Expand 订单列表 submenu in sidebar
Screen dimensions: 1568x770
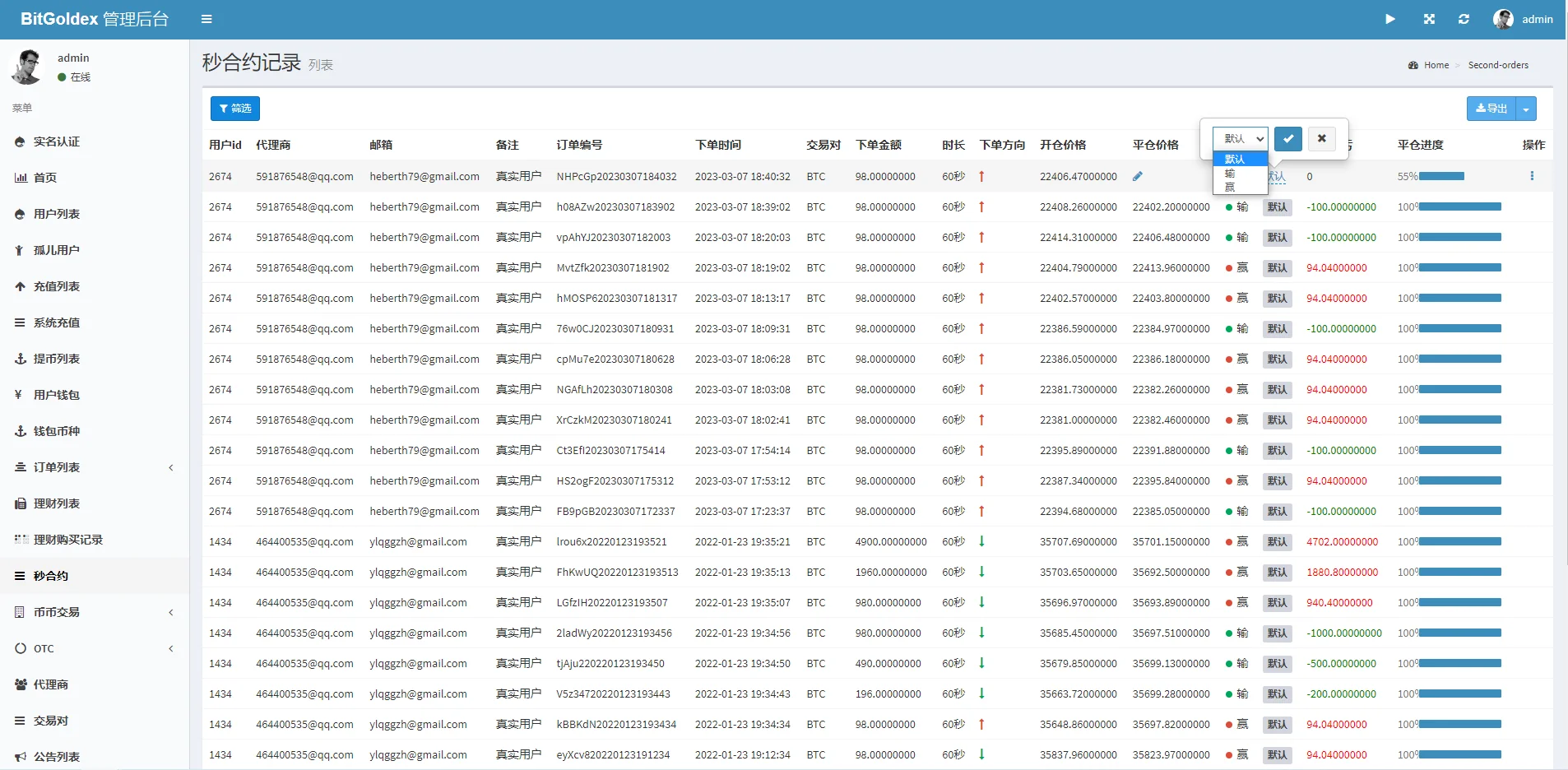[x=94, y=467]
